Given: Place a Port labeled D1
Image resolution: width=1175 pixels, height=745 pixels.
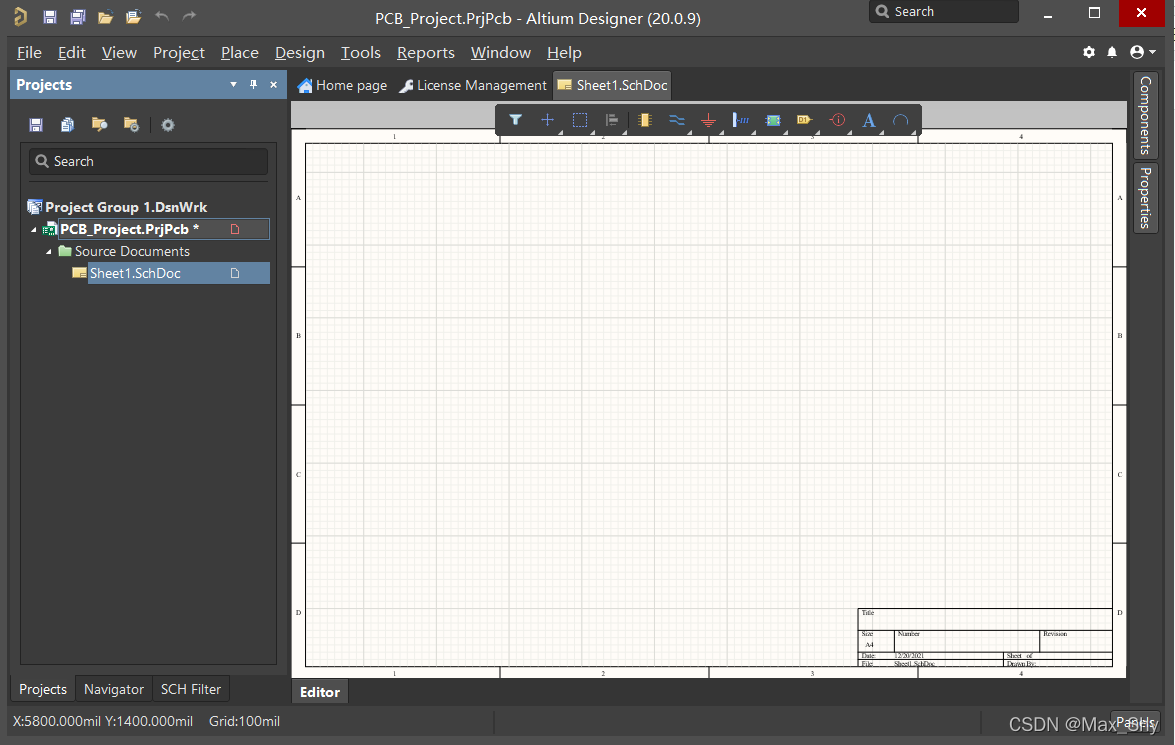Looking at the screenshot, I should pos(804,120).
